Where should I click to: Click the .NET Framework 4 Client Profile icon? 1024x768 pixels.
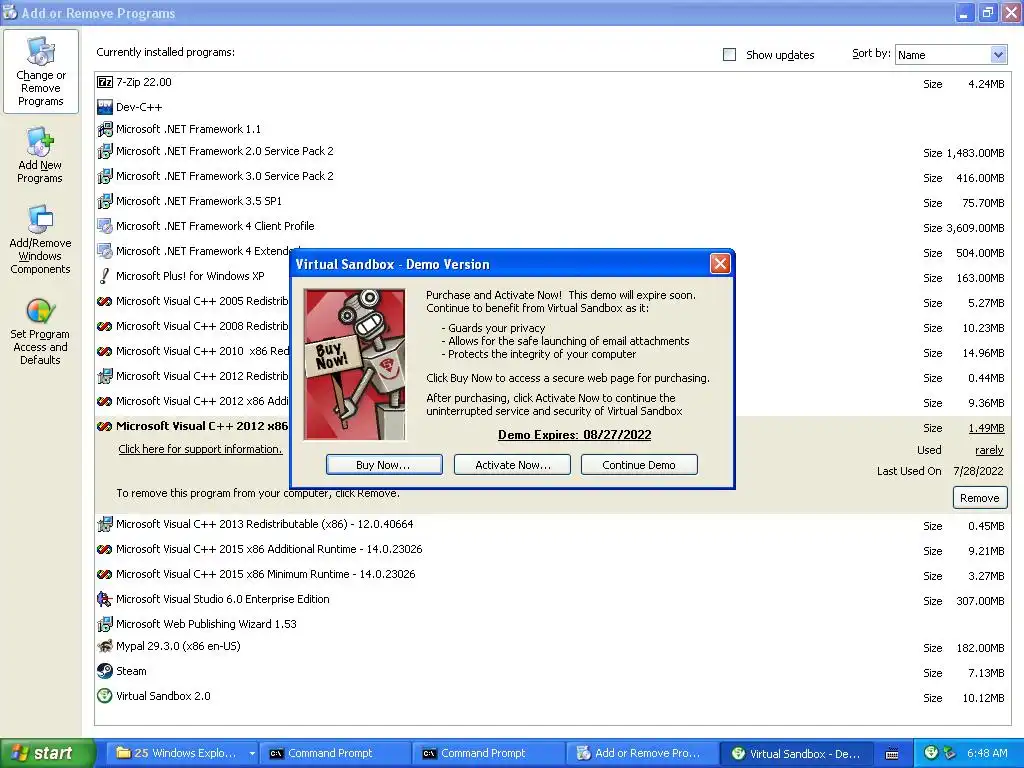[x=104, y=226]
